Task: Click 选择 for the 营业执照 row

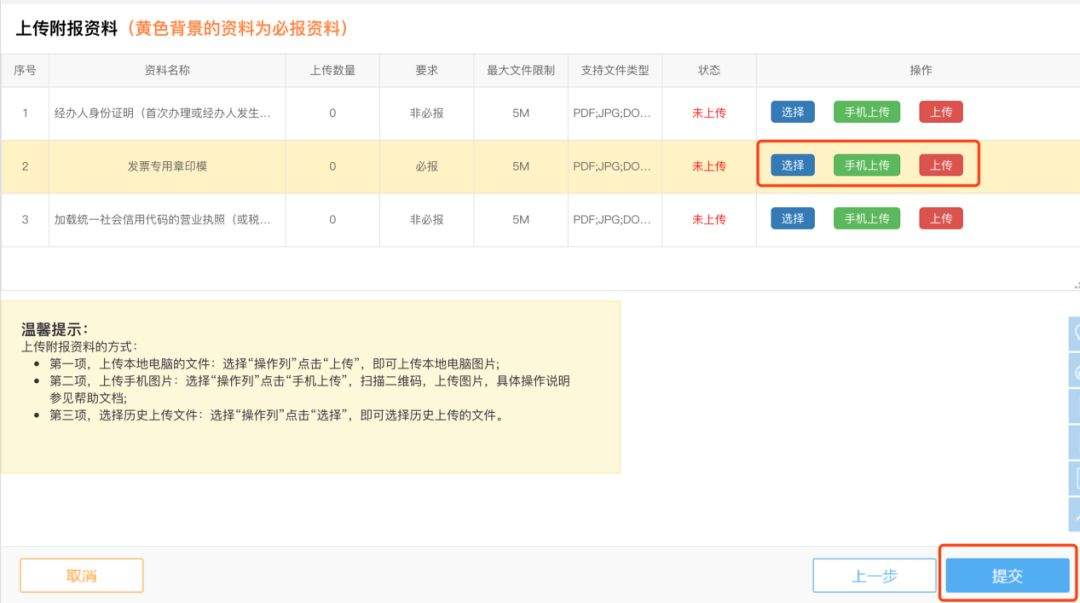Action: click(x=791, y=218)
